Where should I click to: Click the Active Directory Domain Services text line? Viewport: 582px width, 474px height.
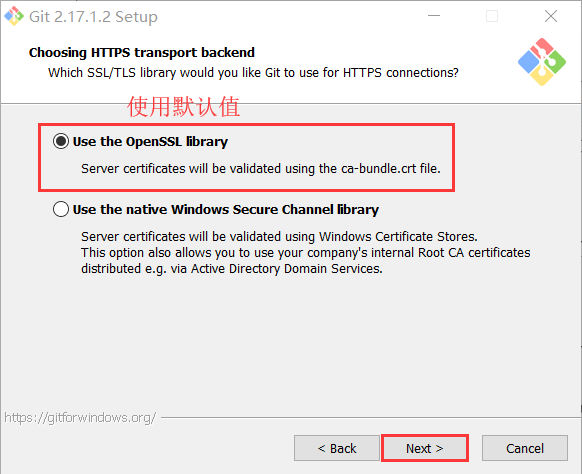click(x=232, y=268)
